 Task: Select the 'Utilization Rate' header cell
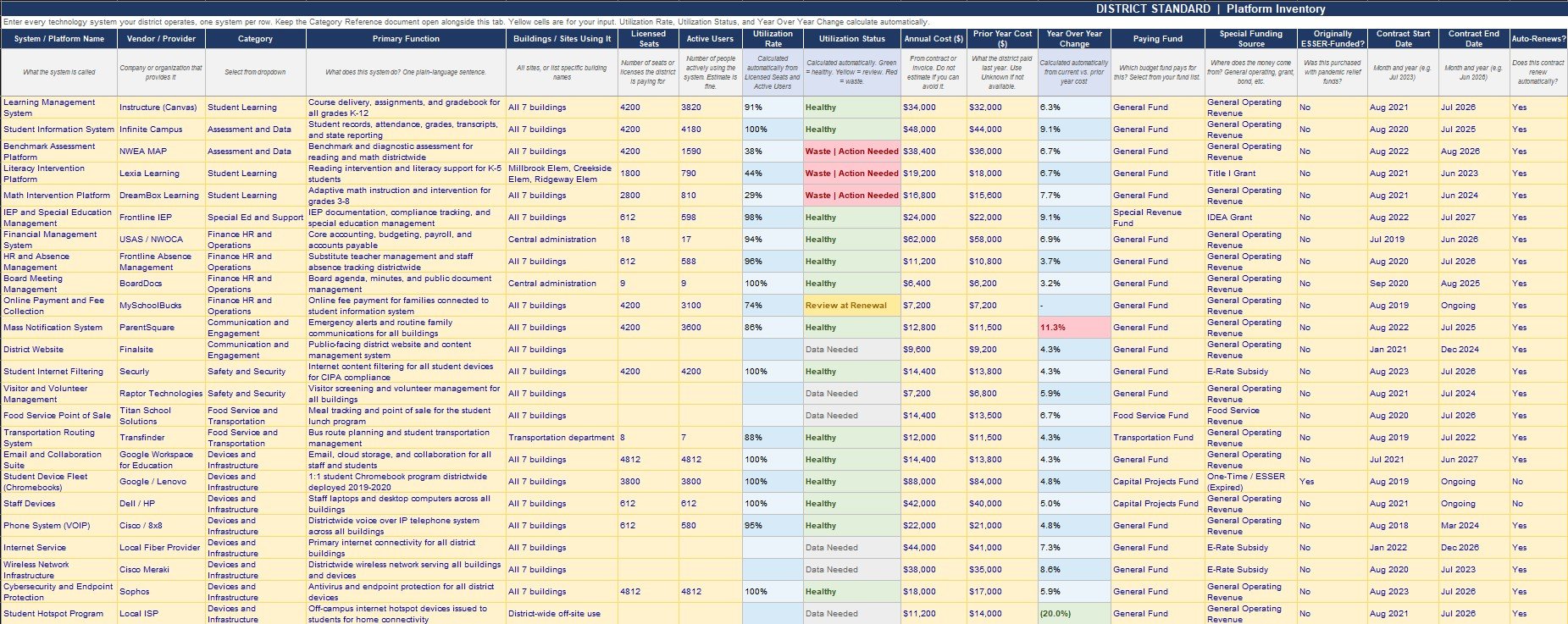point(773,39)
